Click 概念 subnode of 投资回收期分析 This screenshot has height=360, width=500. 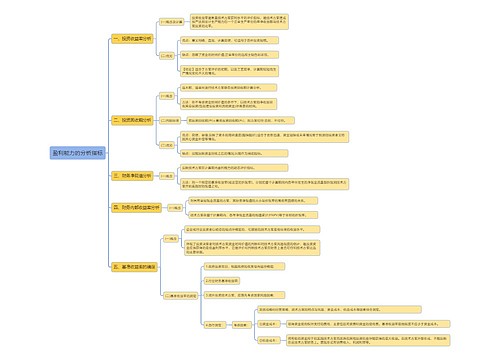pos(167,96)
